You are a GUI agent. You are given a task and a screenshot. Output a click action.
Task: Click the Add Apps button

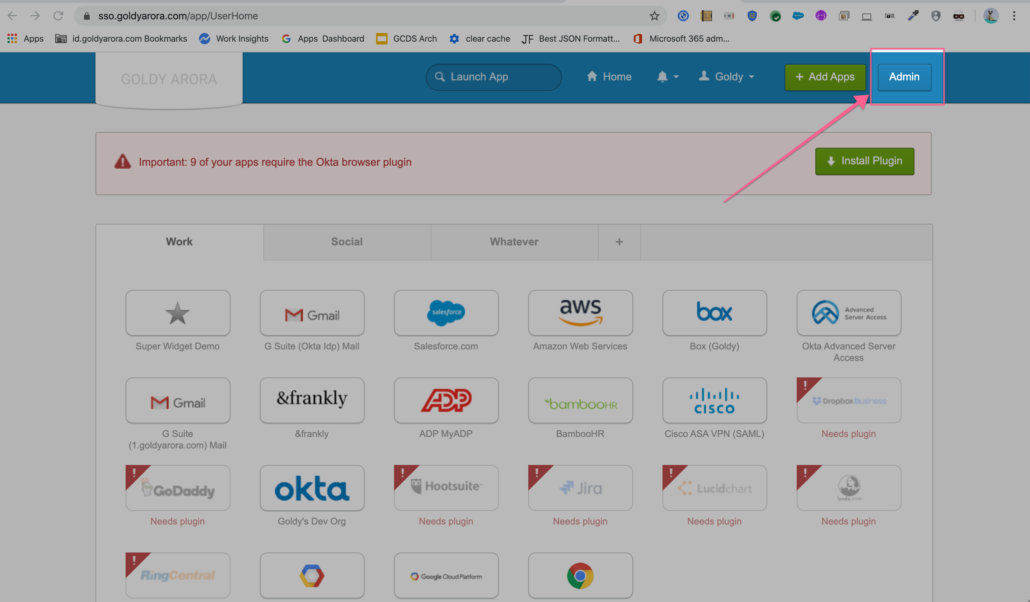point(825,77)
